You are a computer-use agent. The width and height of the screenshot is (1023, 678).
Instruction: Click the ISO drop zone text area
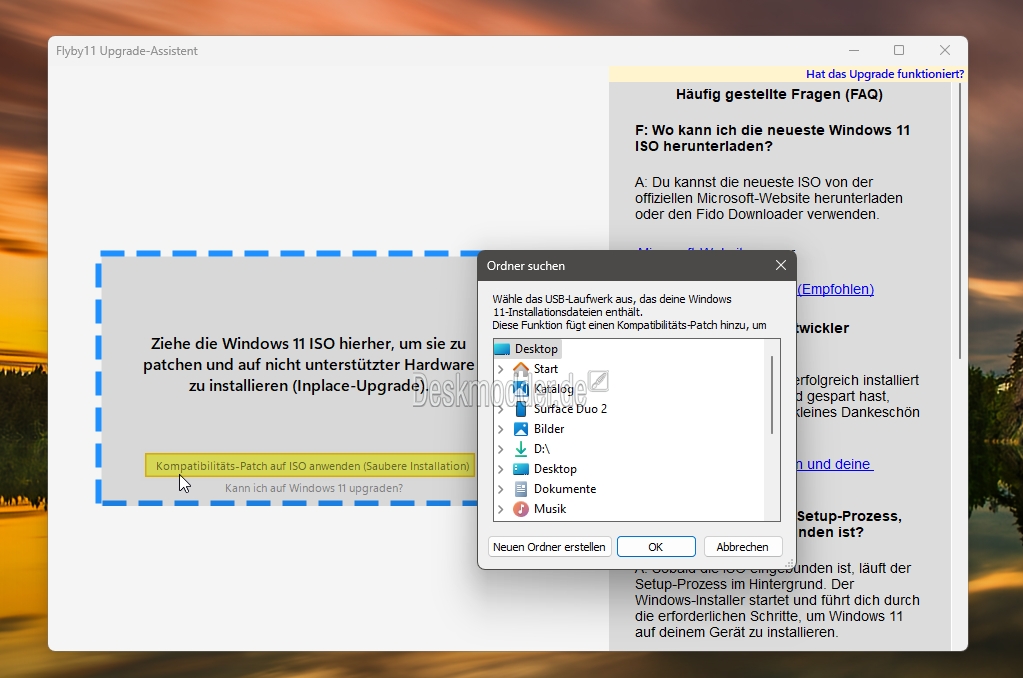pos(309,364)
